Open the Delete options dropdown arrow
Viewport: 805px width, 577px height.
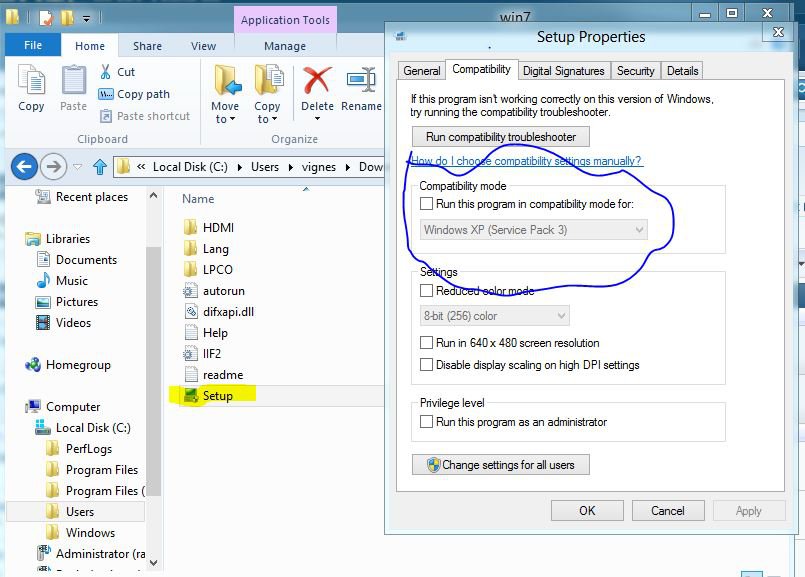[x=317, y=119]
